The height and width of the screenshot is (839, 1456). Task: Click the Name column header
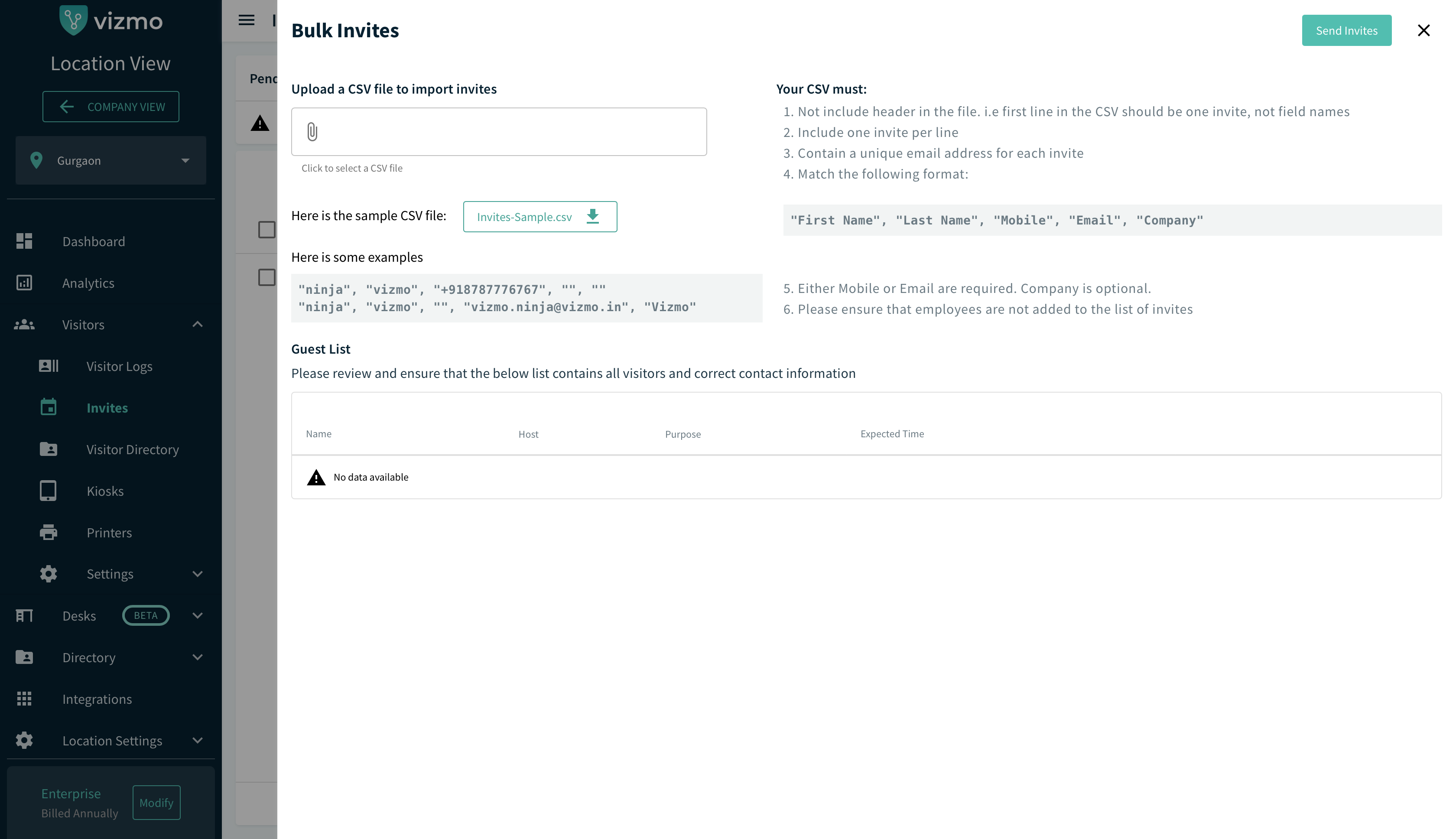pos(318,434)
